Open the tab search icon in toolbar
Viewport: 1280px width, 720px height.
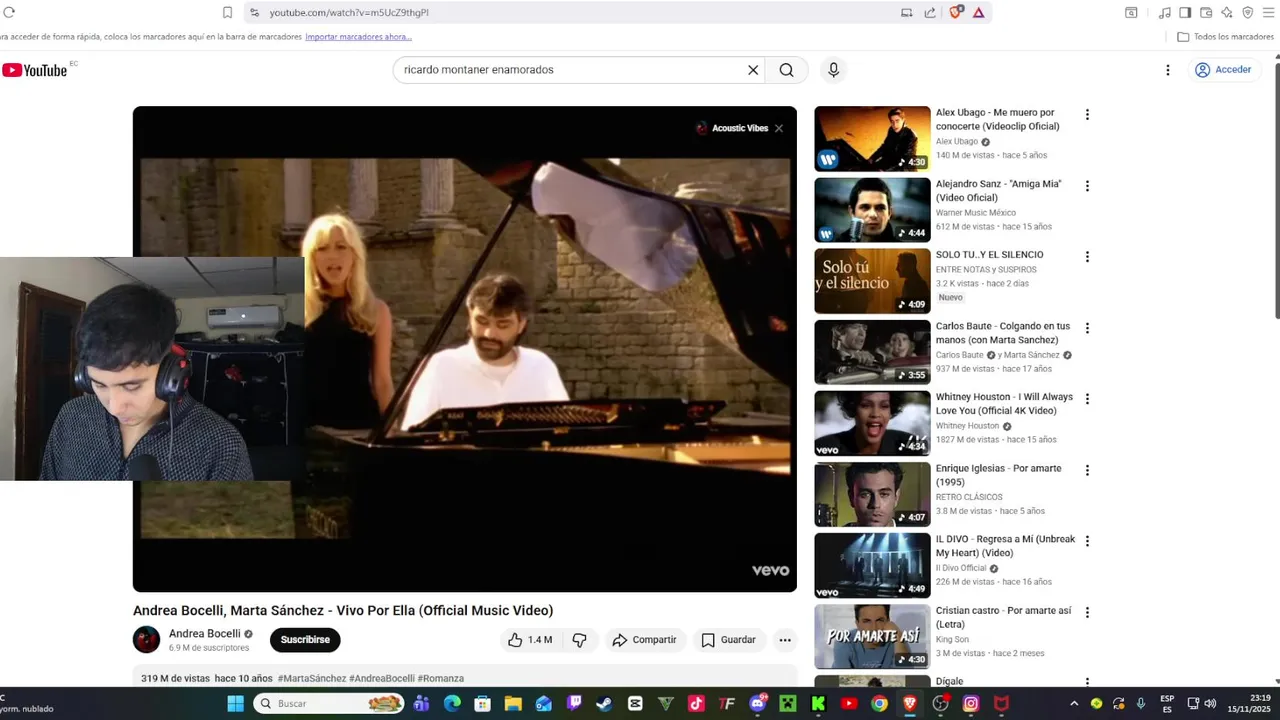1131,12
